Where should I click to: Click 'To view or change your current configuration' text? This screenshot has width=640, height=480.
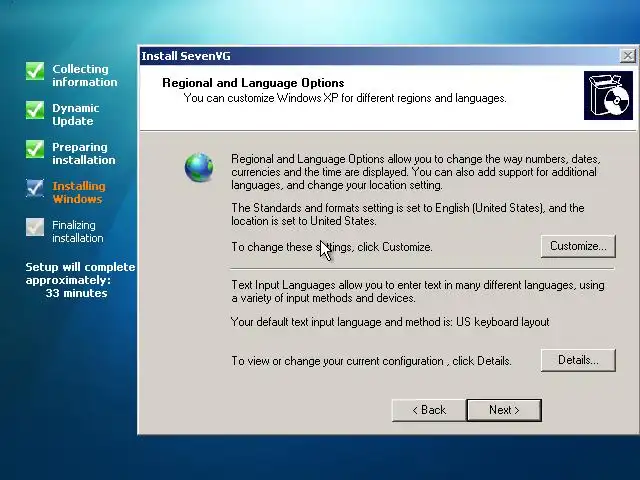coord(371,361)
